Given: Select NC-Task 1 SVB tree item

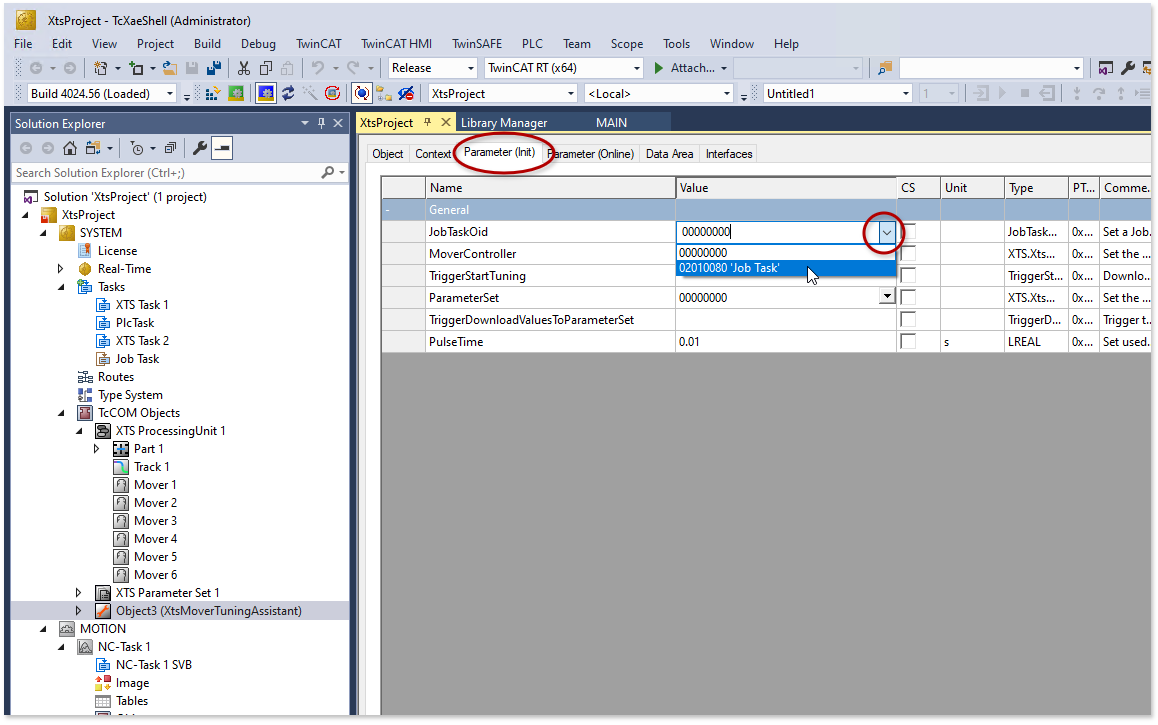Looking at the screenshot, I should coord(154,664).
